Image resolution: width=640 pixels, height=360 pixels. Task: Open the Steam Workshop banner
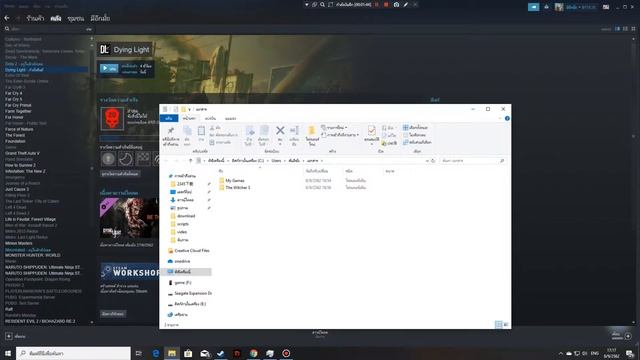click(130, 271)
